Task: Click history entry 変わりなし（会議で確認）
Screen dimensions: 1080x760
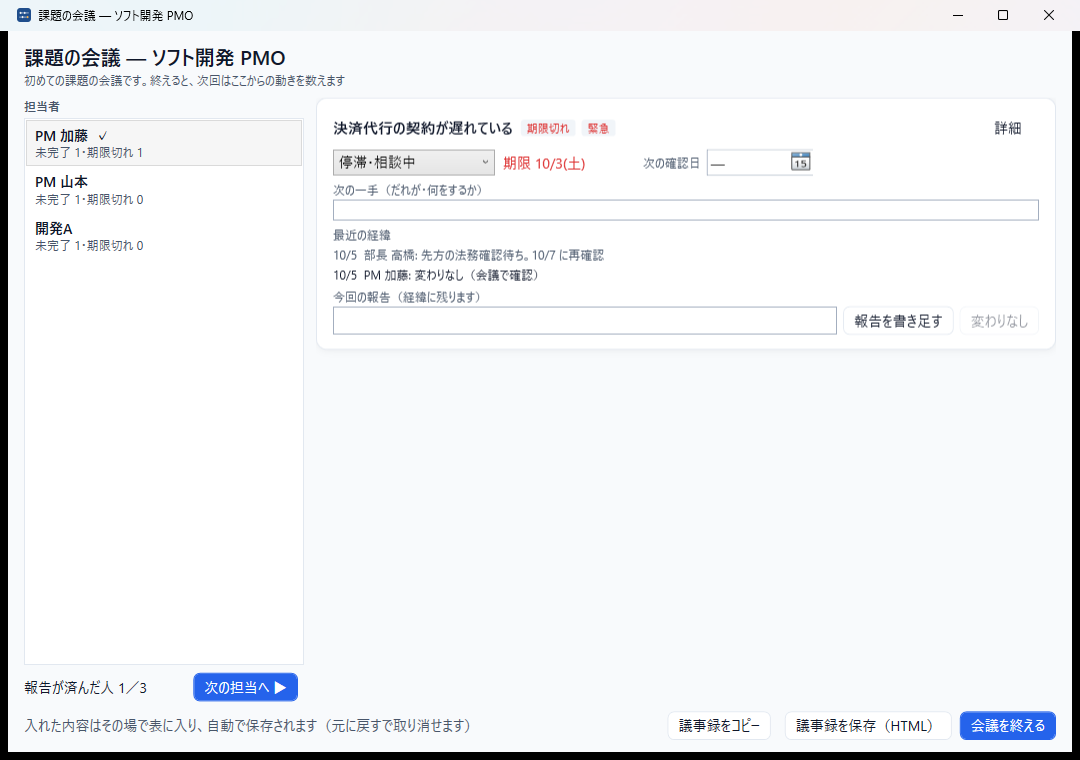Action: (x=436, y=275)
